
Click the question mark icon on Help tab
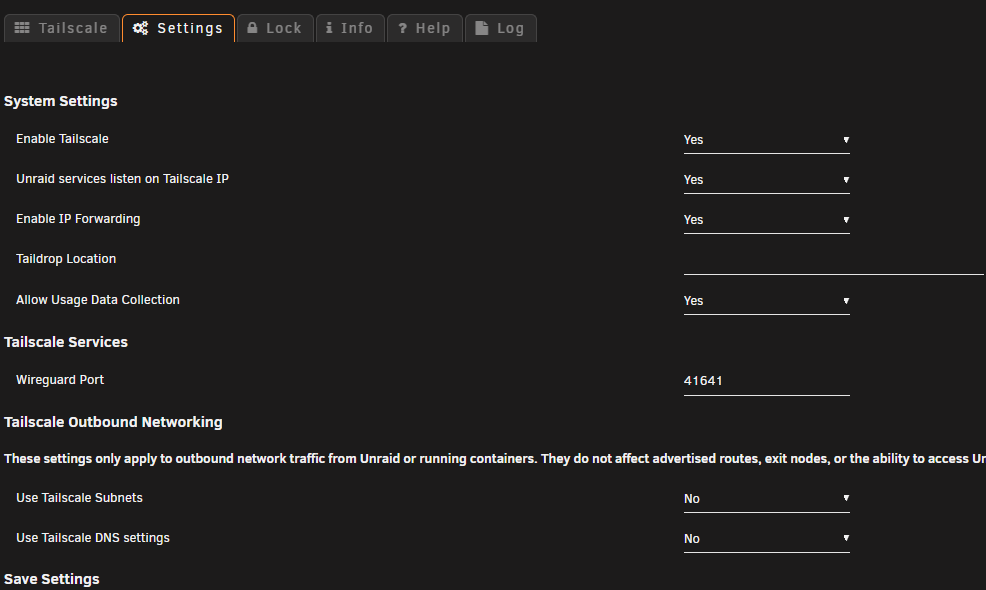[x=403, y=28]
